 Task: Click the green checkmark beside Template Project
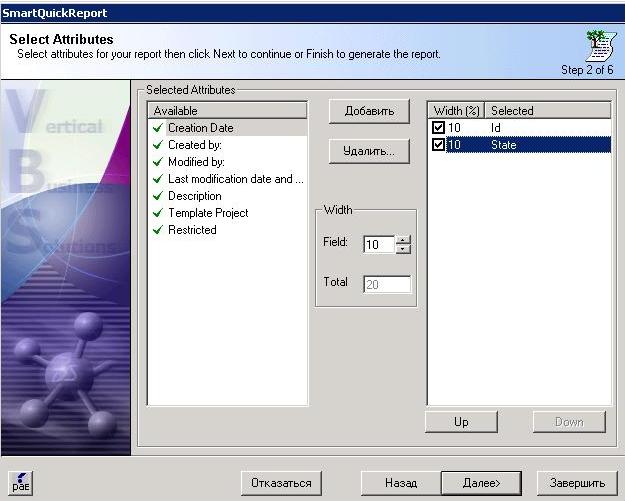click(x=158, y=213)
